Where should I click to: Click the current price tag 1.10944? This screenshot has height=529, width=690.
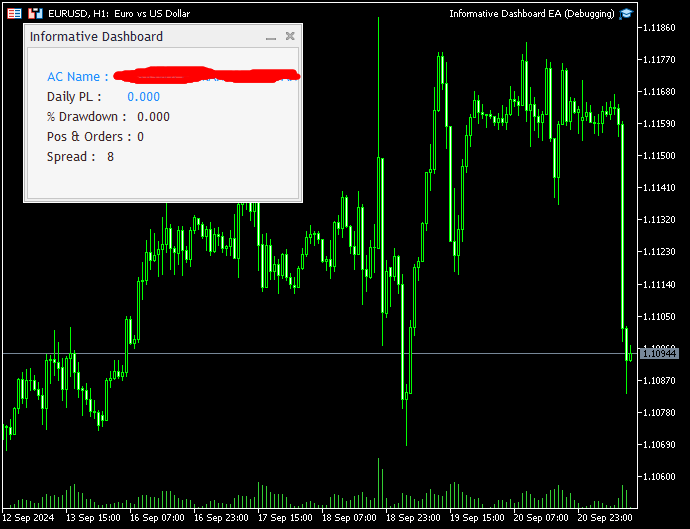[659, 353]
